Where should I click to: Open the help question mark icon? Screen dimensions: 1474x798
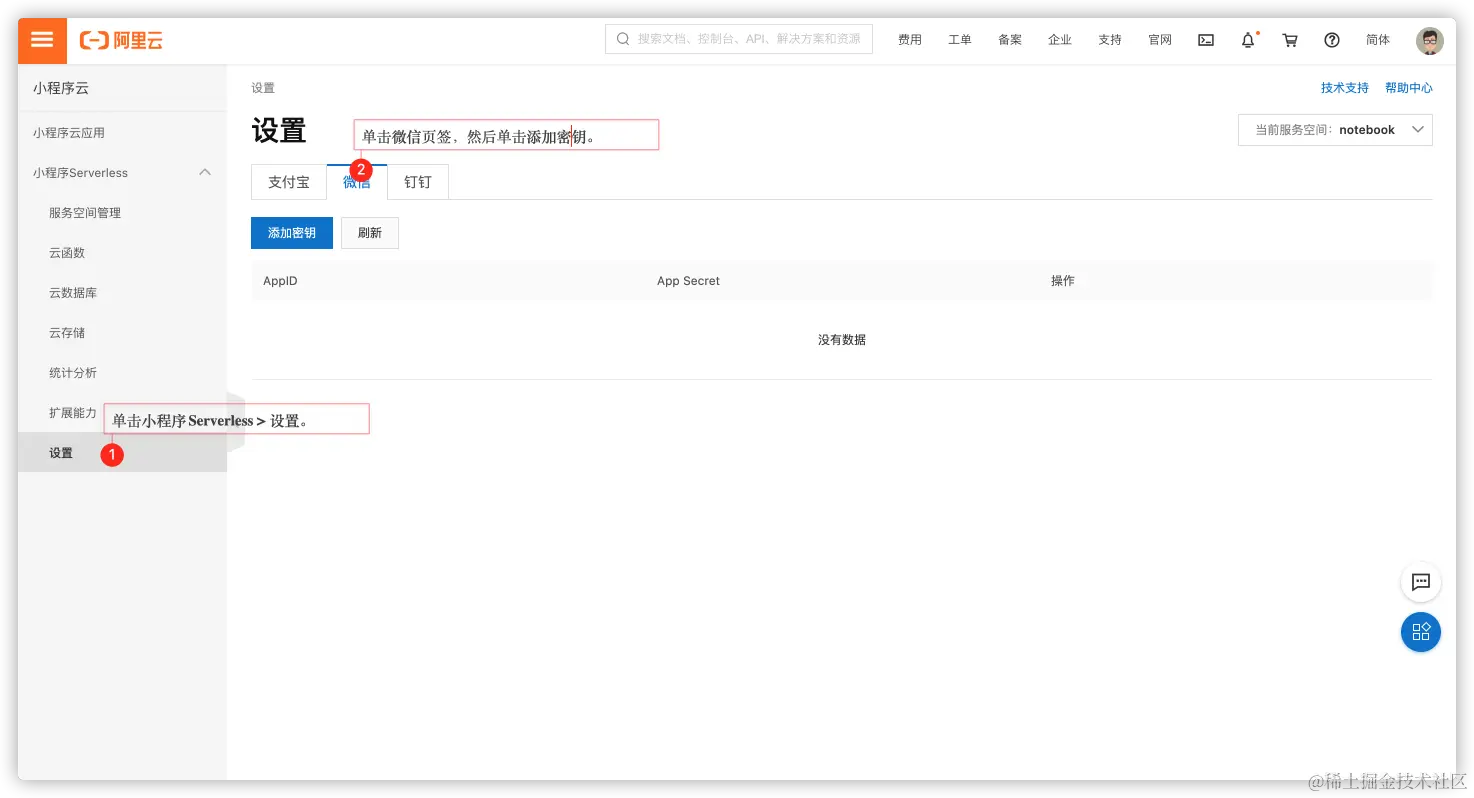tap(1332, 40)
